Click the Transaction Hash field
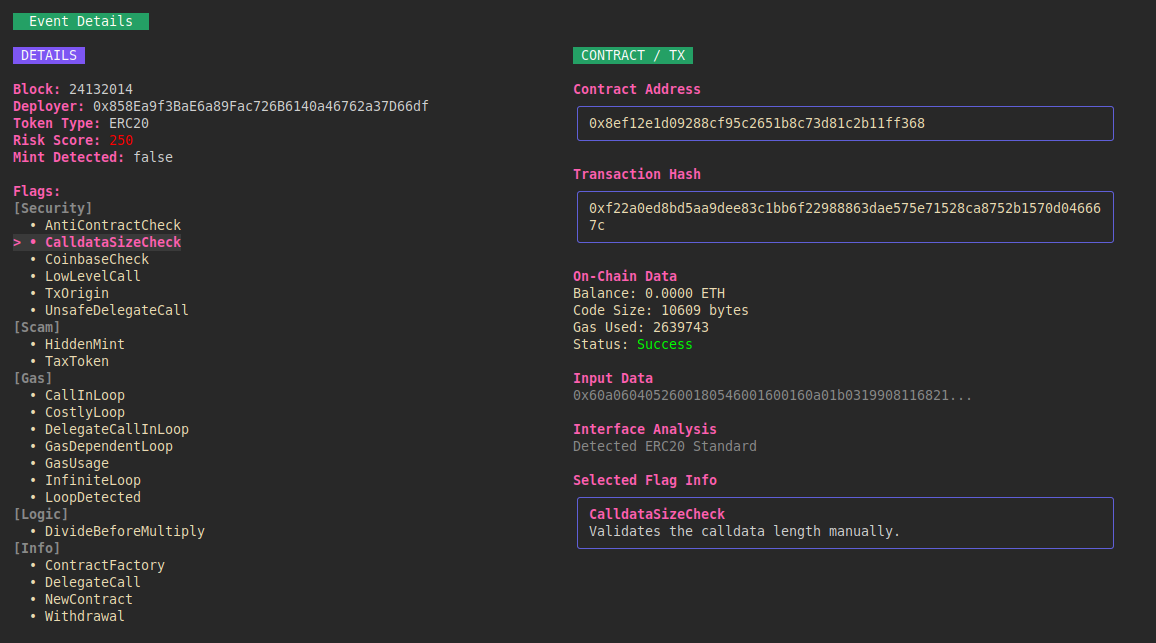The image size is (1156, 643). point(845,216)
